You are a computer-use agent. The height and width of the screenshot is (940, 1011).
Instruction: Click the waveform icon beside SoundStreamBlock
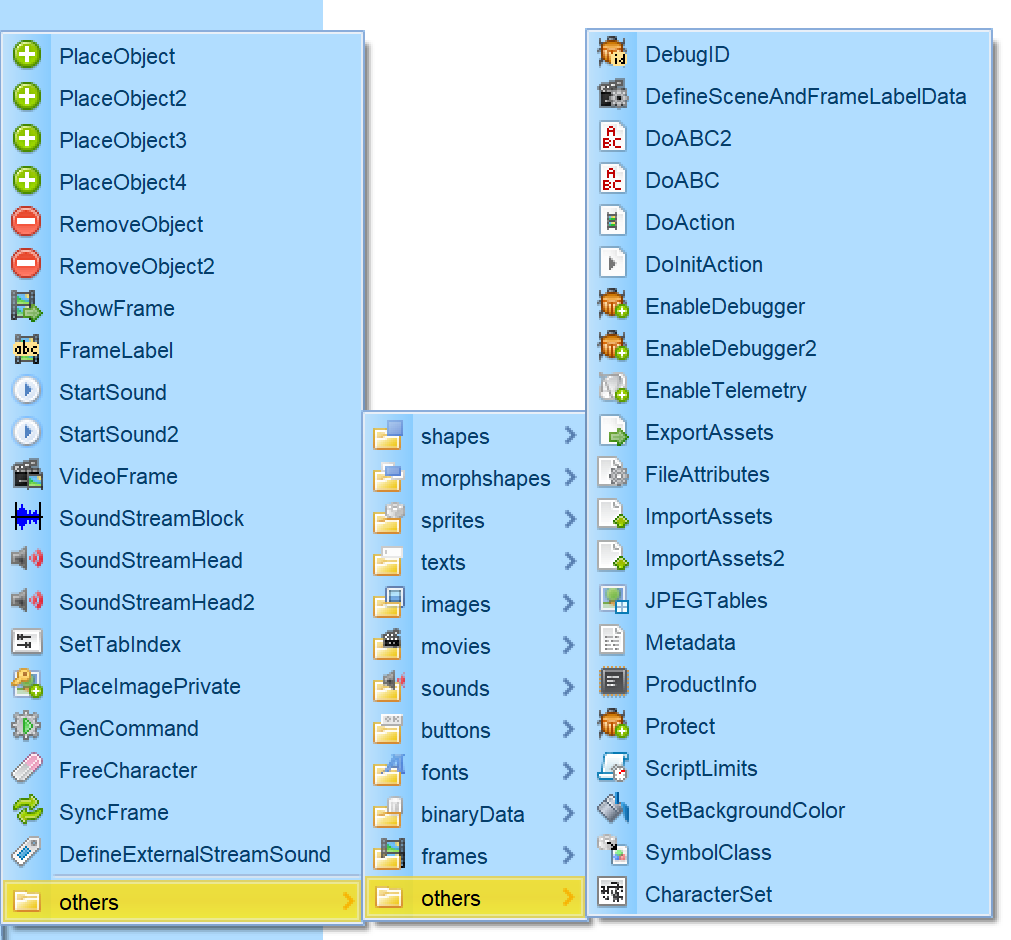(27, 518)
